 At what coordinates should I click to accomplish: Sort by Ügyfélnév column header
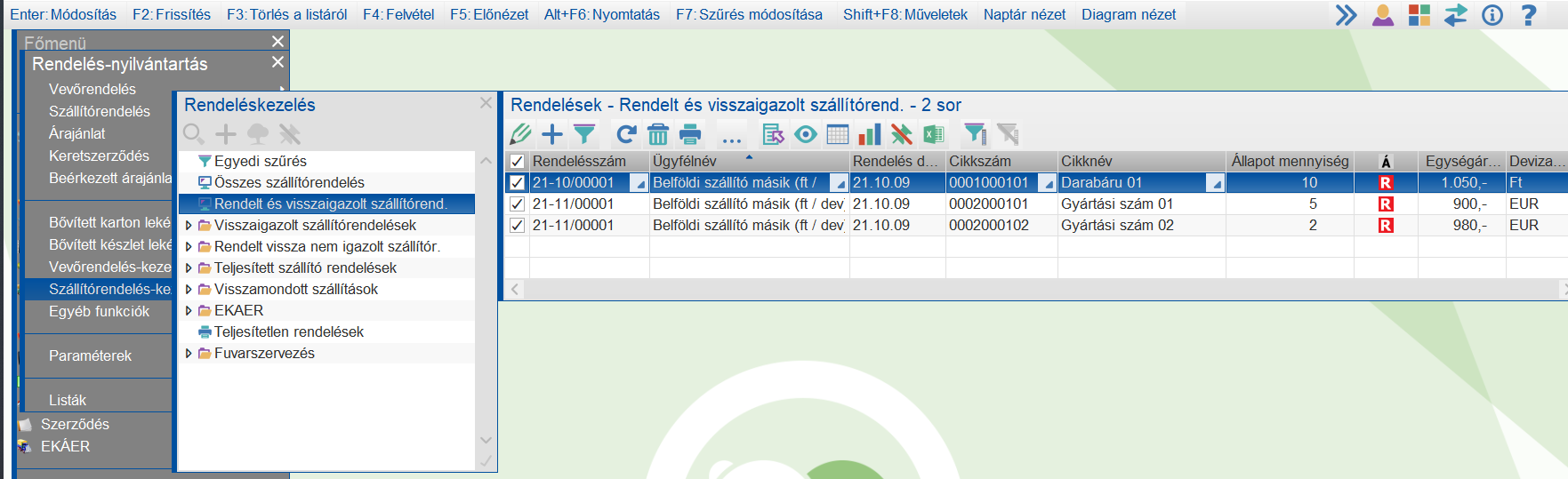(x=750, y=161)
